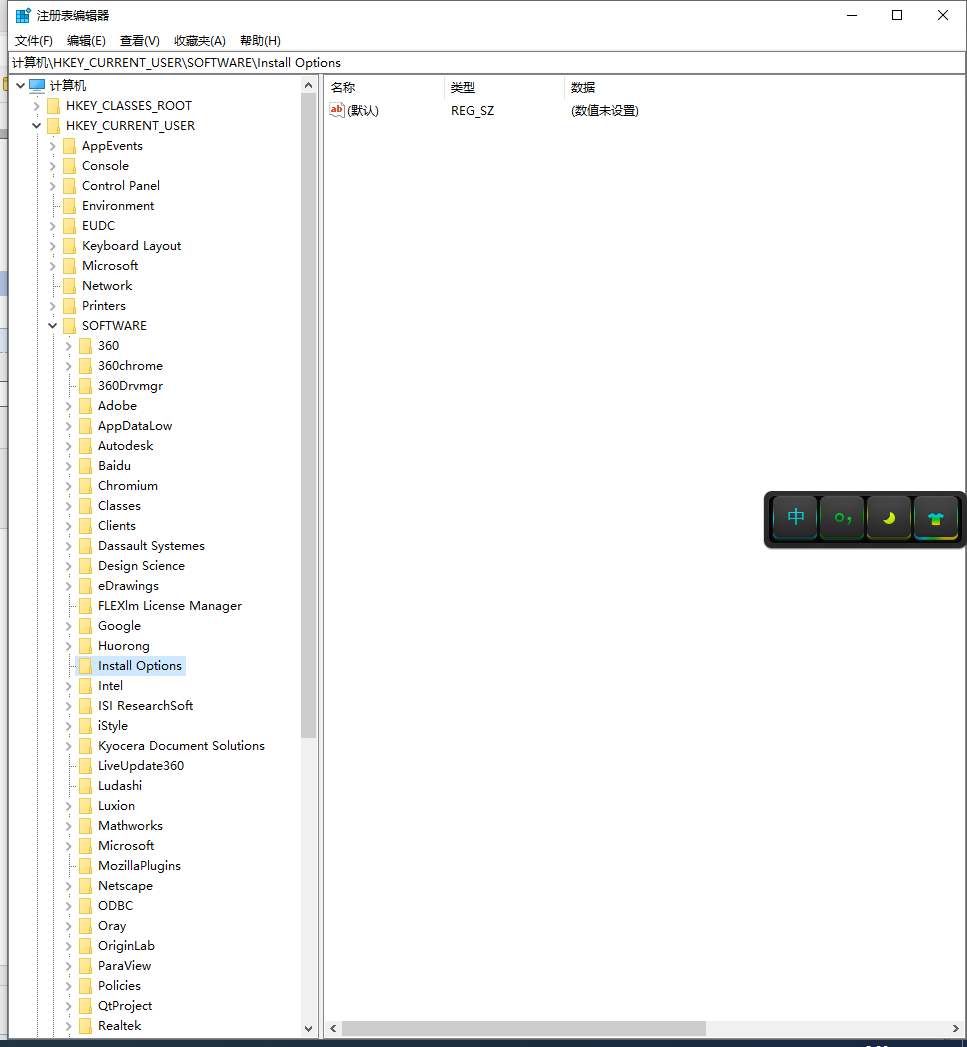Select the Dassault Systemes key
Screen dimensions: 967x1047
coord(151,546)
